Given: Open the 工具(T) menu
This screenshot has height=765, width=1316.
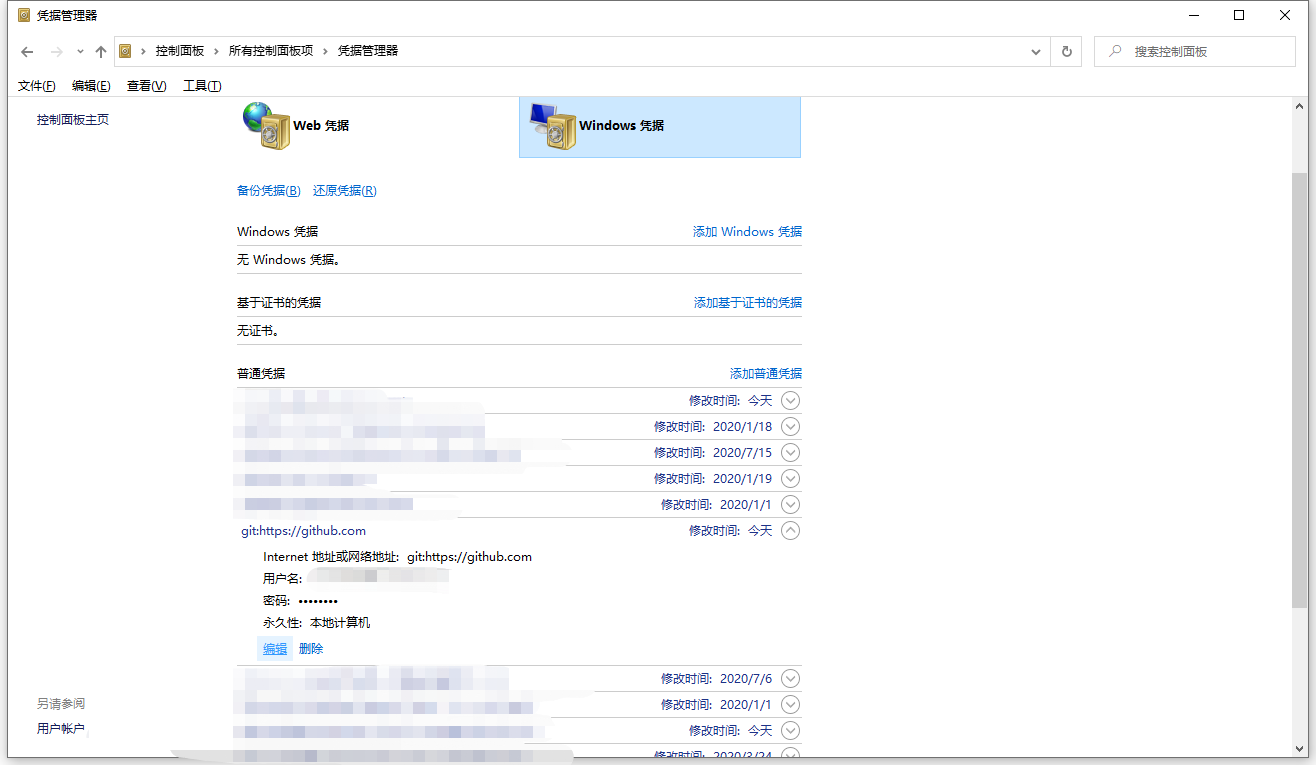Looking at the screenshot, I should 202,86.
